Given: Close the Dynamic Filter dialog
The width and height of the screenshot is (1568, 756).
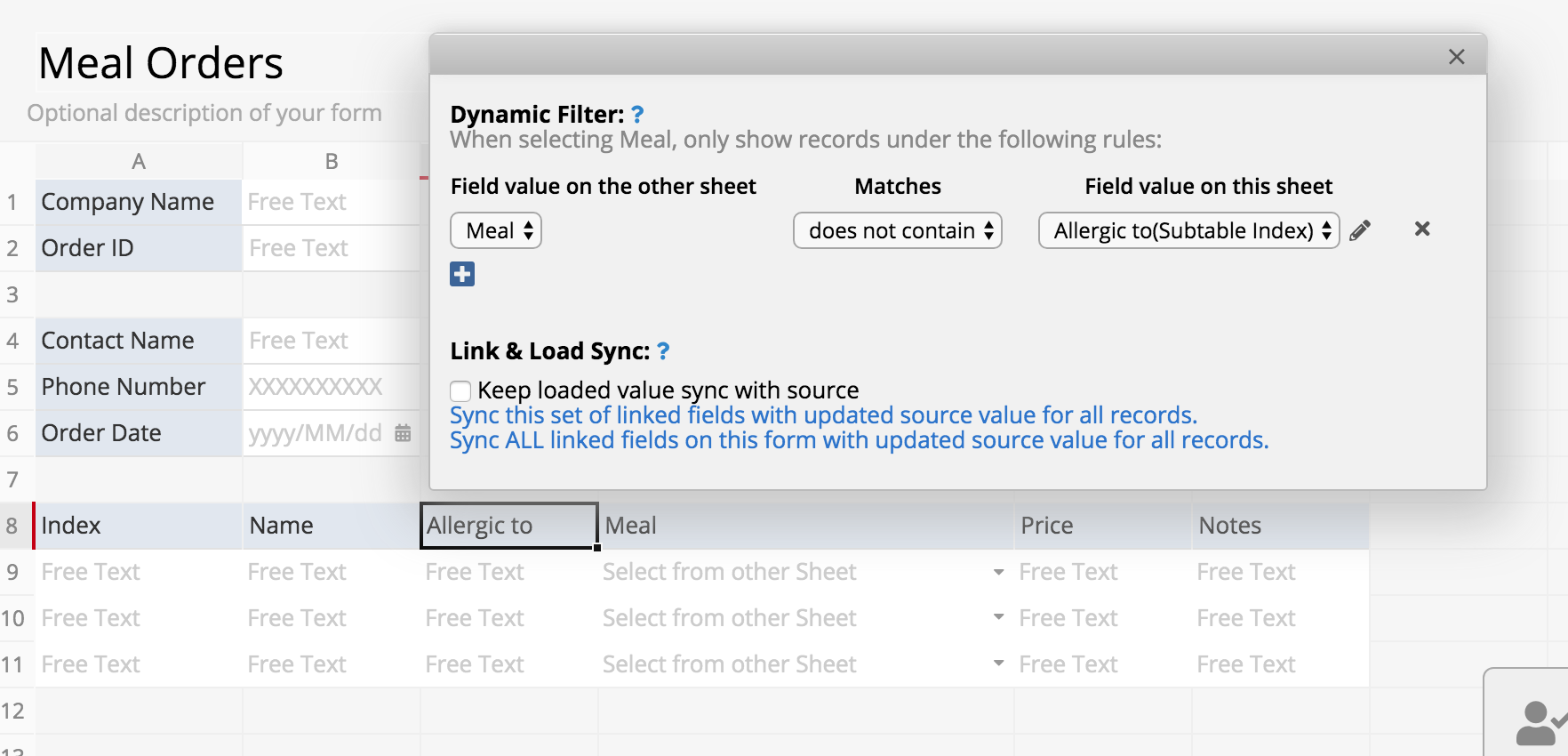Looking at the screenshot, I should [1456, 57].
